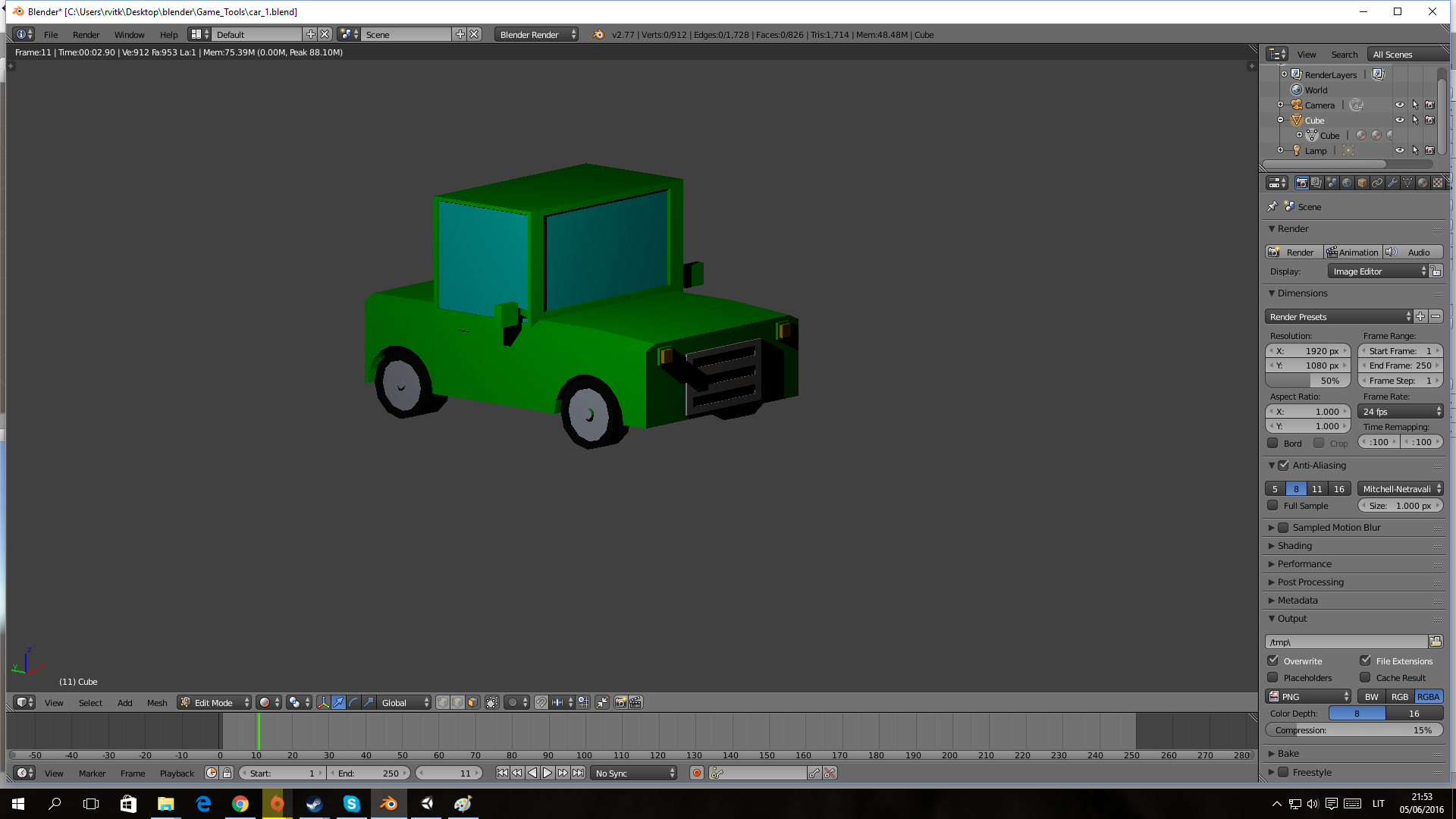Toggle automatic keyframe recording
Viewport: 1456px width, 819px height.
[x=697, y=773]
